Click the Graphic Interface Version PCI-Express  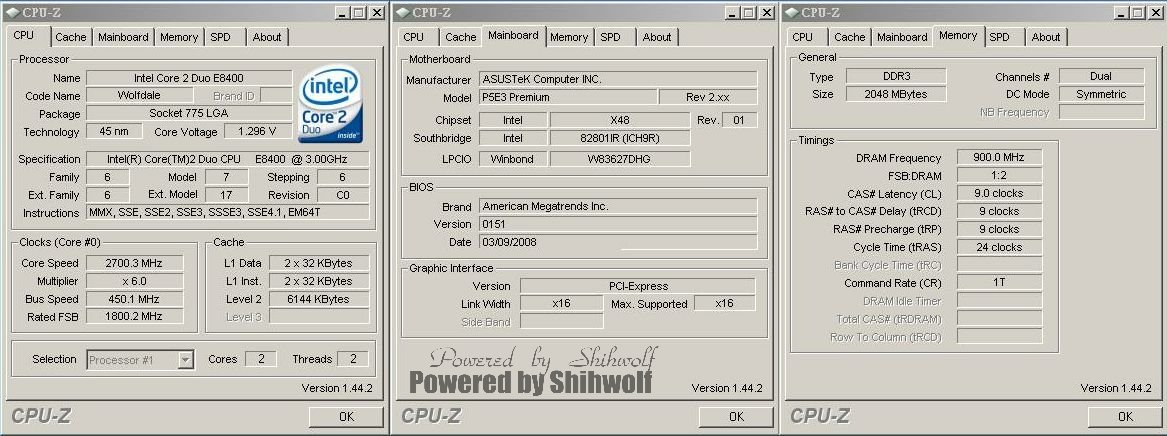click(x=637, y=286)
